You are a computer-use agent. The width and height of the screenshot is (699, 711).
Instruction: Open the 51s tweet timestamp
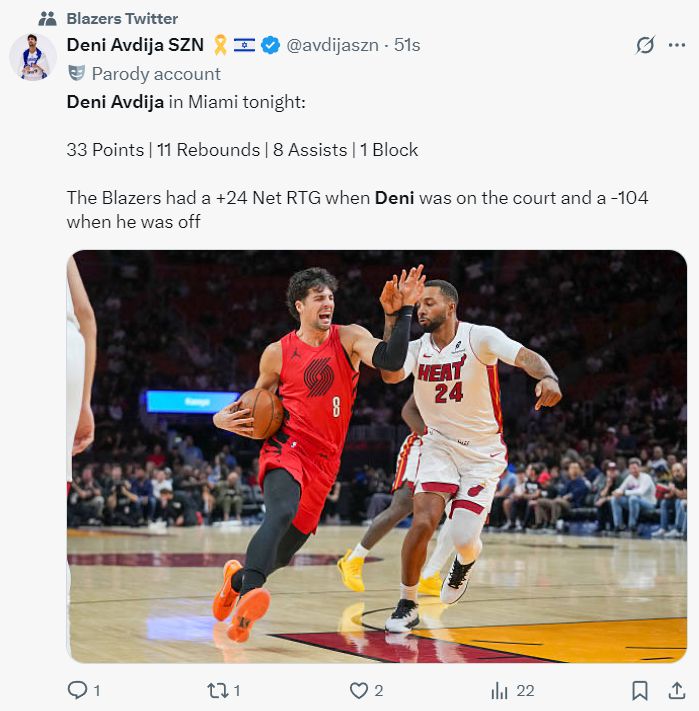[407, 45]
